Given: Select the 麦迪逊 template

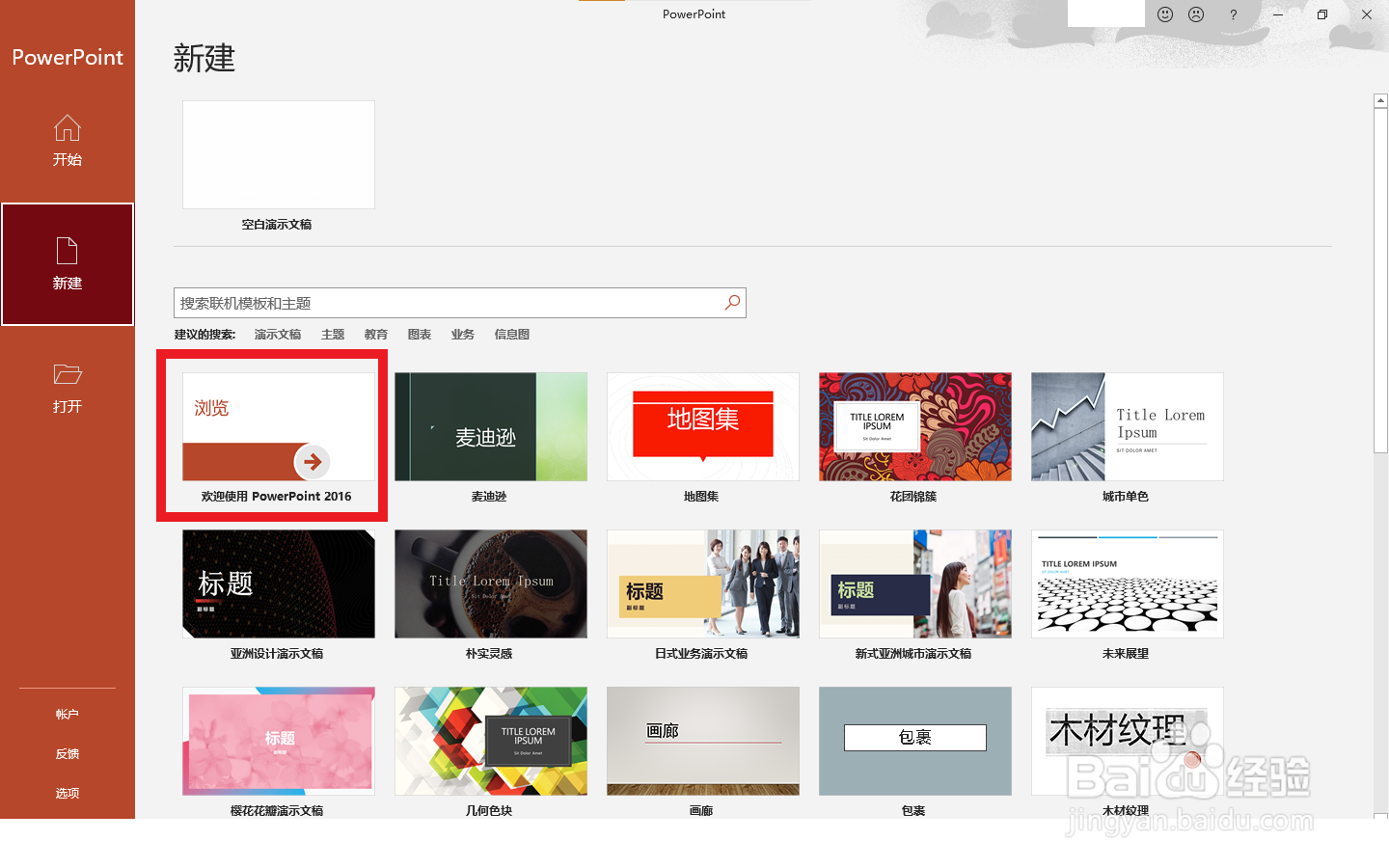Looking at the screenshot, I should point(491,426).
